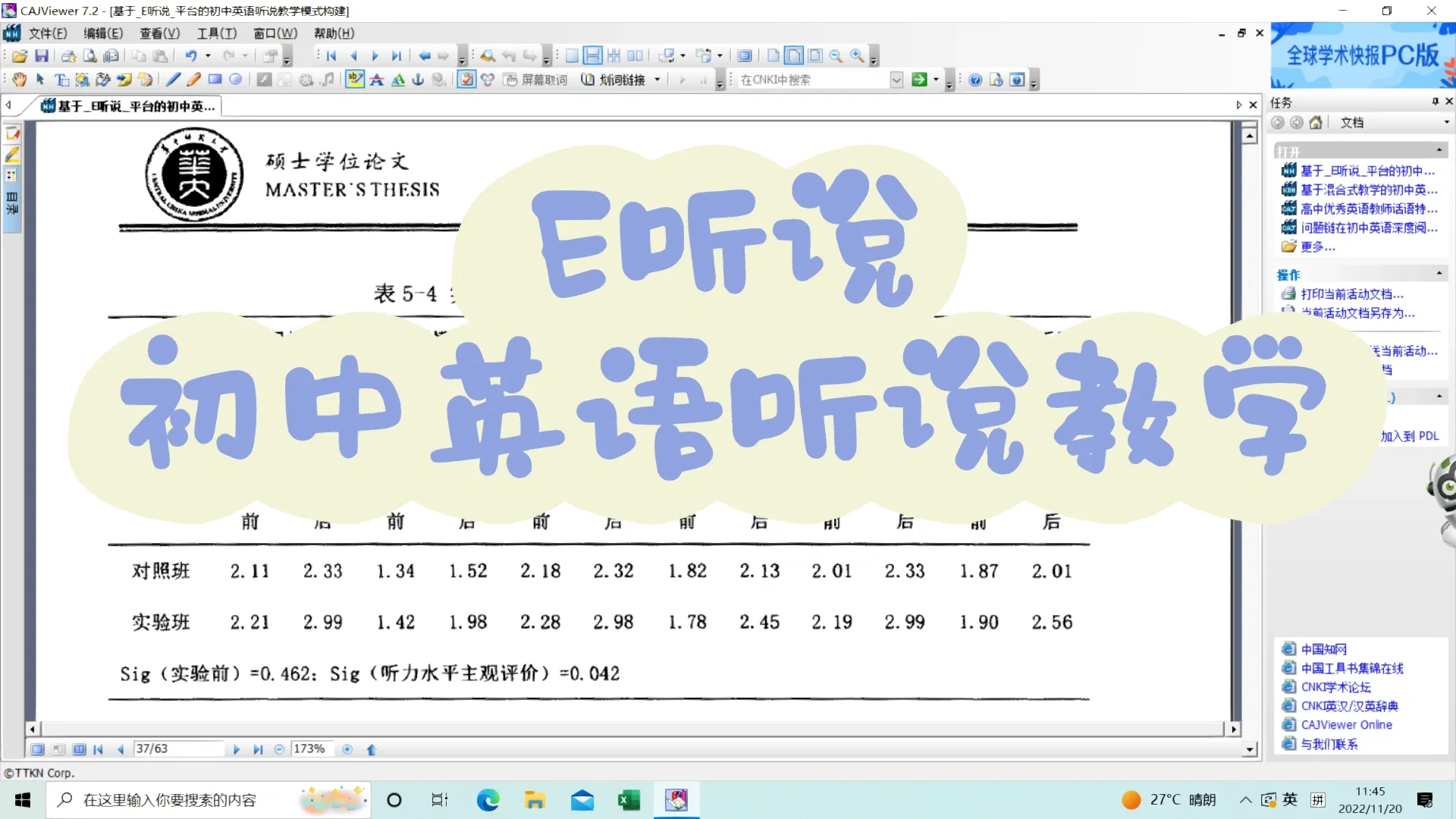This screenshot has height=819, width=1456.
Task: Toggle the fit page width view
Action: pos(794,56)
